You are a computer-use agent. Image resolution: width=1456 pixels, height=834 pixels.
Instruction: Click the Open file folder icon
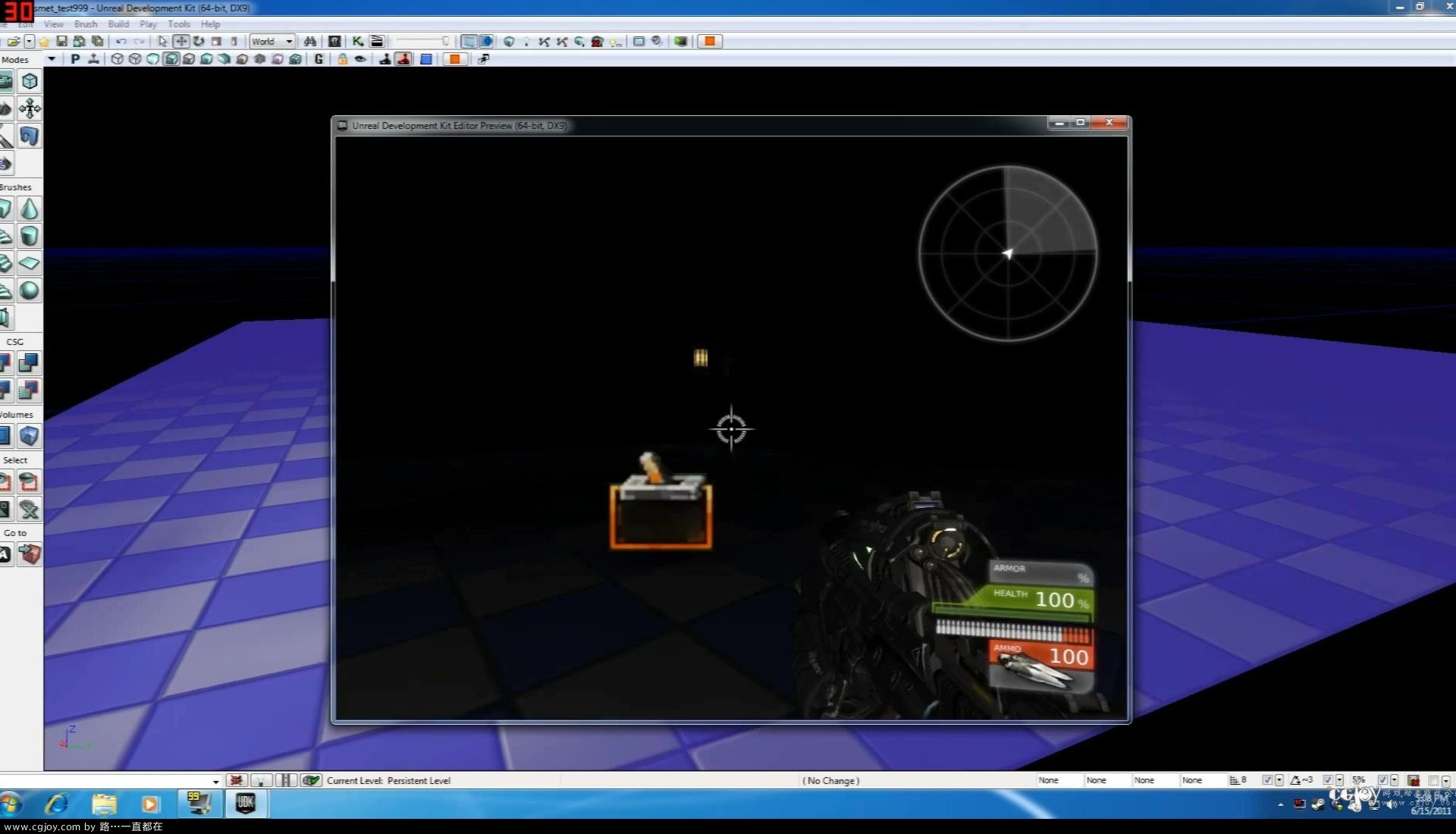point(13,42)
